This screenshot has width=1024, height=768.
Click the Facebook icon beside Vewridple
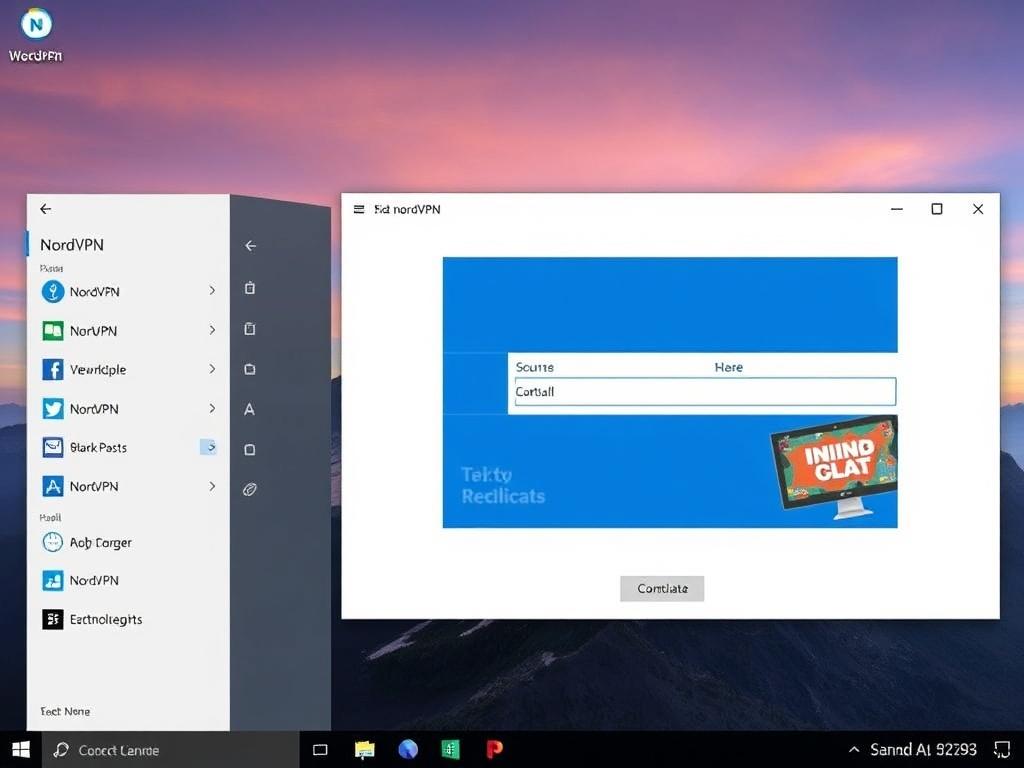tap(53, 369)
